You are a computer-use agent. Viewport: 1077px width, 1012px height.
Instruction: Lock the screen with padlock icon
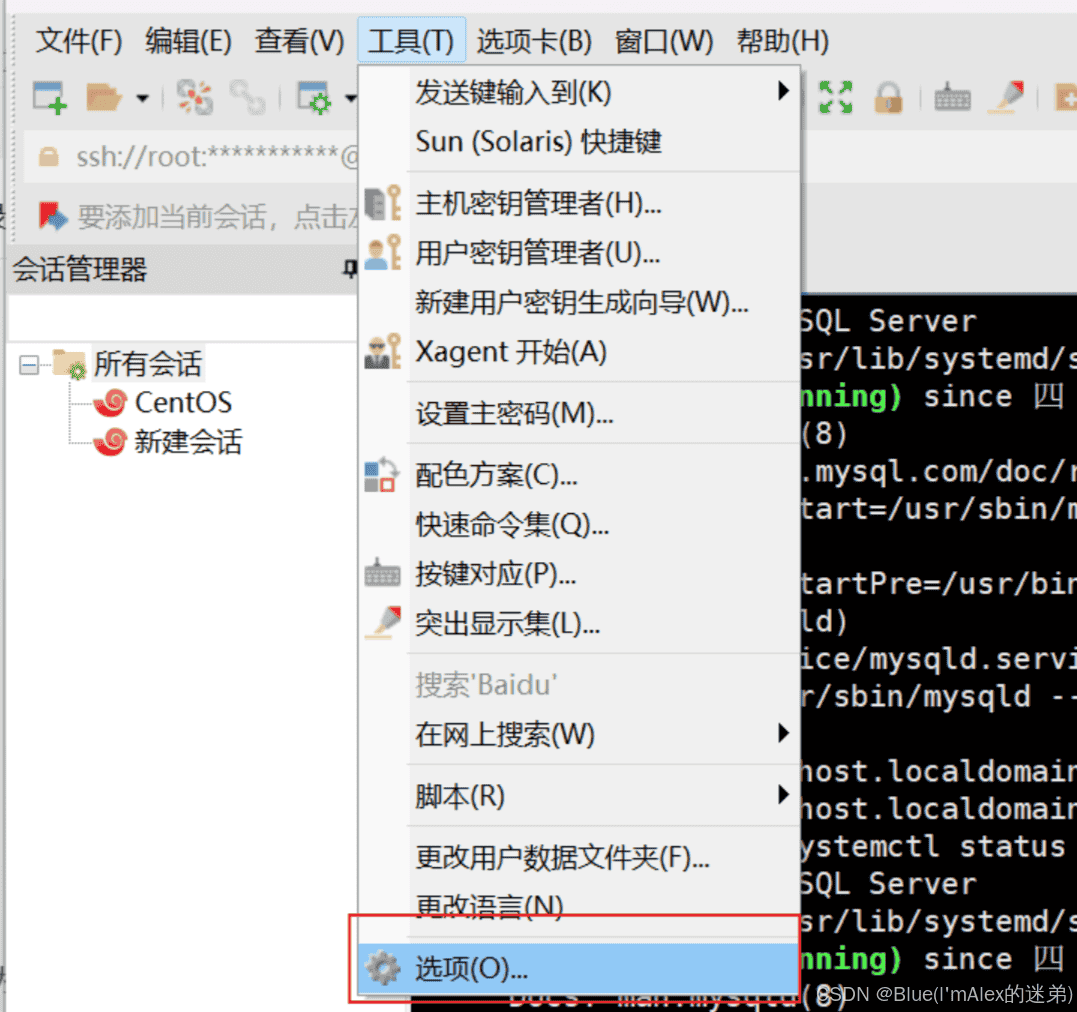click(x=888, y=97)
